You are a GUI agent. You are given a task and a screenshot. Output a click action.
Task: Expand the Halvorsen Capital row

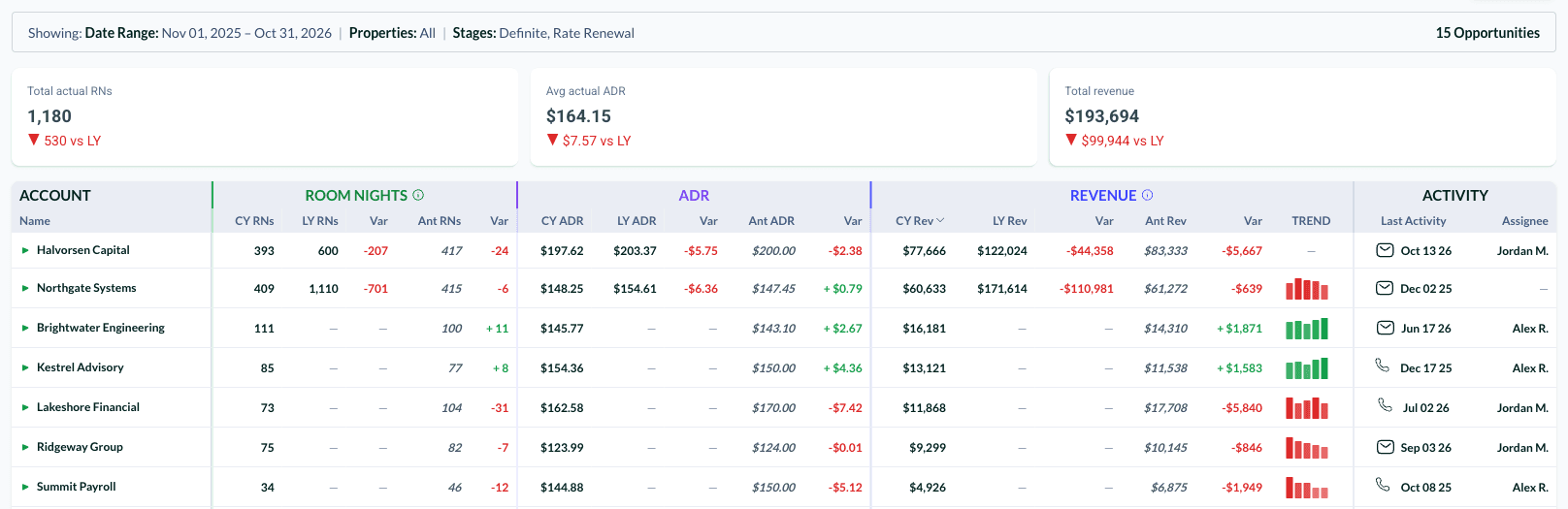(x=25, y=250)
